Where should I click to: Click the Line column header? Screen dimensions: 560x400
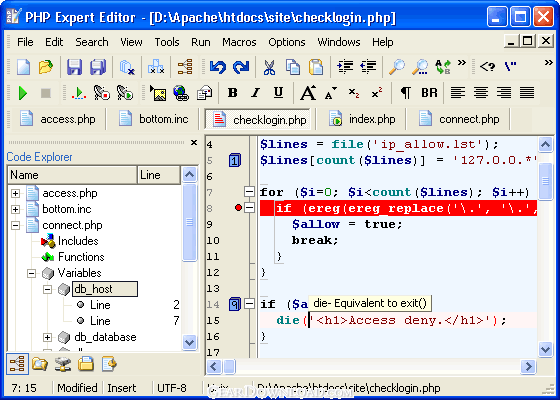click(x=159, y=175)
